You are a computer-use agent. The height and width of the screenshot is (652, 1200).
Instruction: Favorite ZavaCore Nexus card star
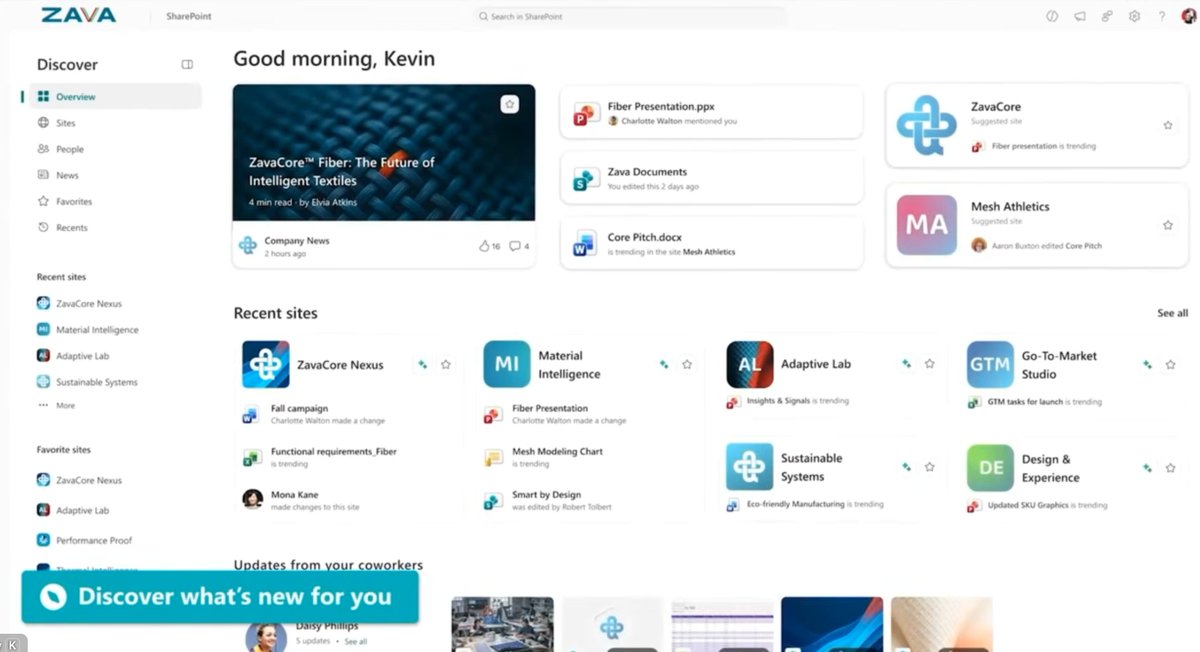click(446, 365)
